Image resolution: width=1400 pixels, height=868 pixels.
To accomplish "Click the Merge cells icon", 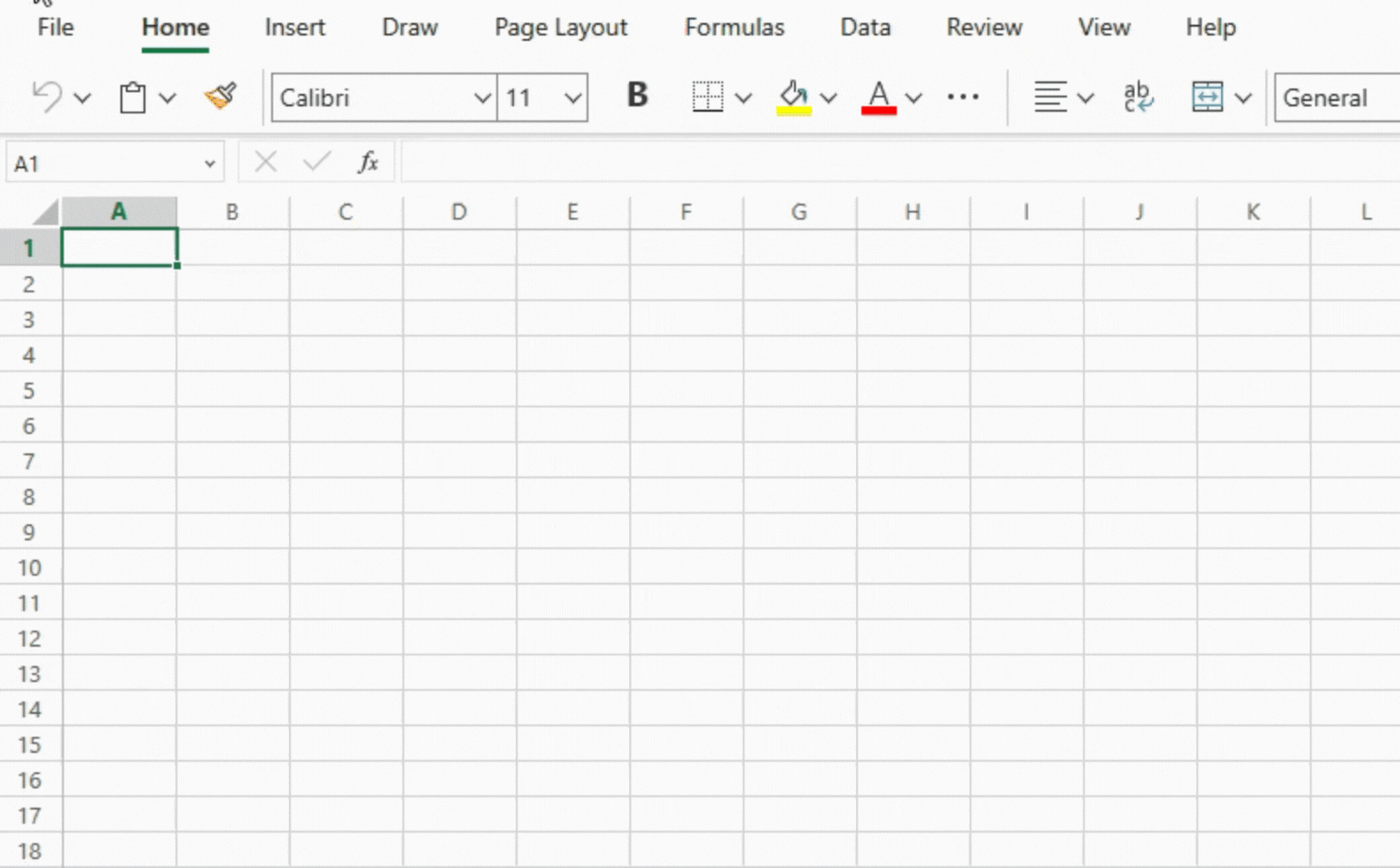I will coord(1207,97).
